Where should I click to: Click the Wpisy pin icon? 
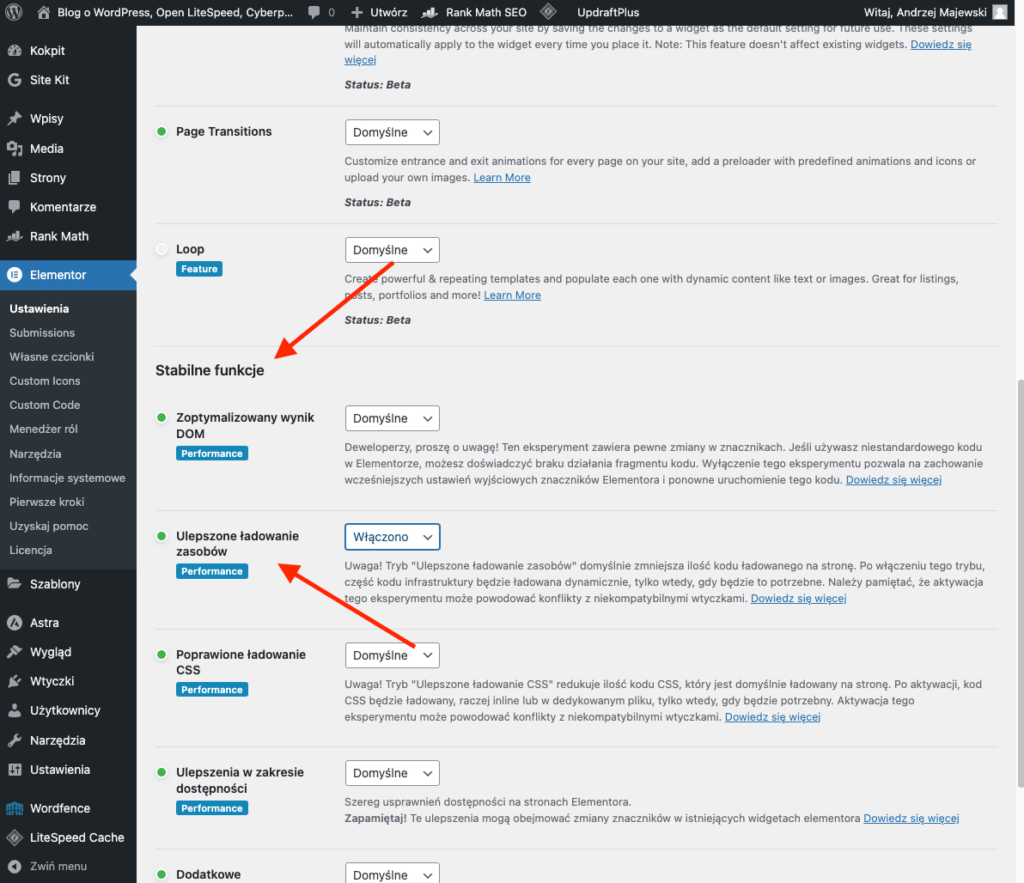14,119
